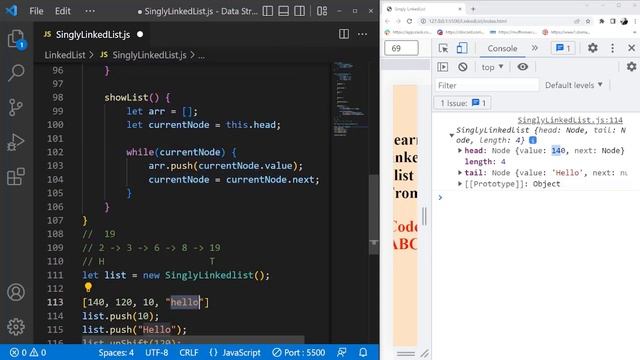Screen dimensions: 640x360
Task: Toggle the secondary side bar layout icon
Action: [x=299, y=11]
